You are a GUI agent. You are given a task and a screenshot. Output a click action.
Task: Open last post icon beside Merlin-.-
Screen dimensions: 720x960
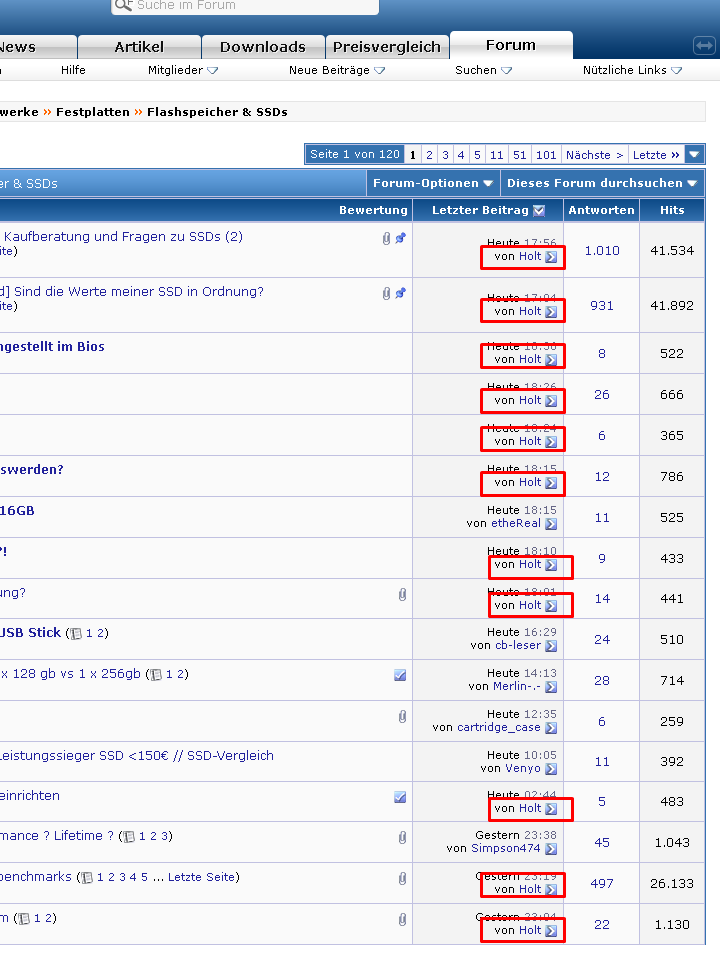(x=551, y=687)
